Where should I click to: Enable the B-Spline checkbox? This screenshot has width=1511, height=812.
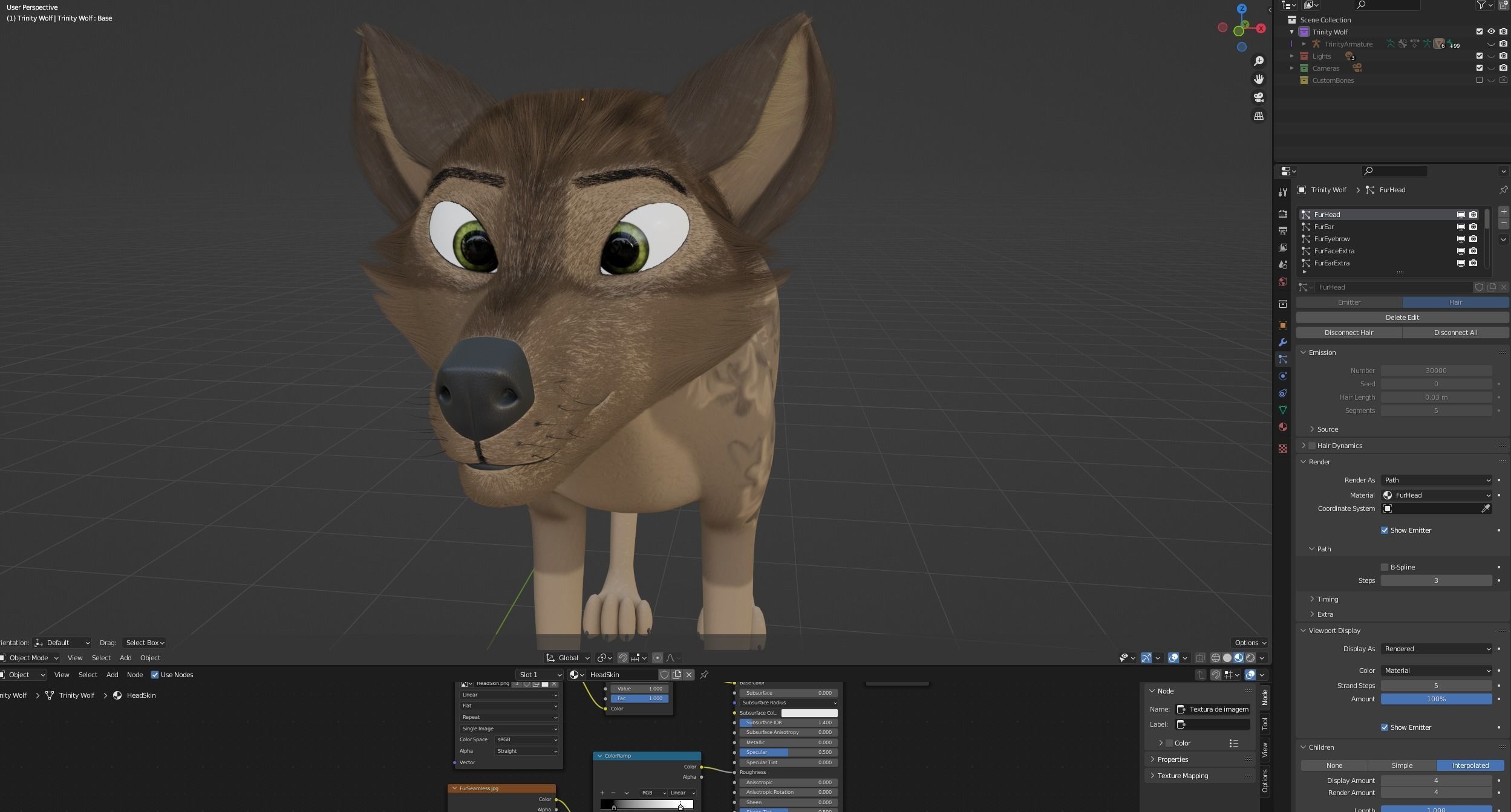point(1385,567)
